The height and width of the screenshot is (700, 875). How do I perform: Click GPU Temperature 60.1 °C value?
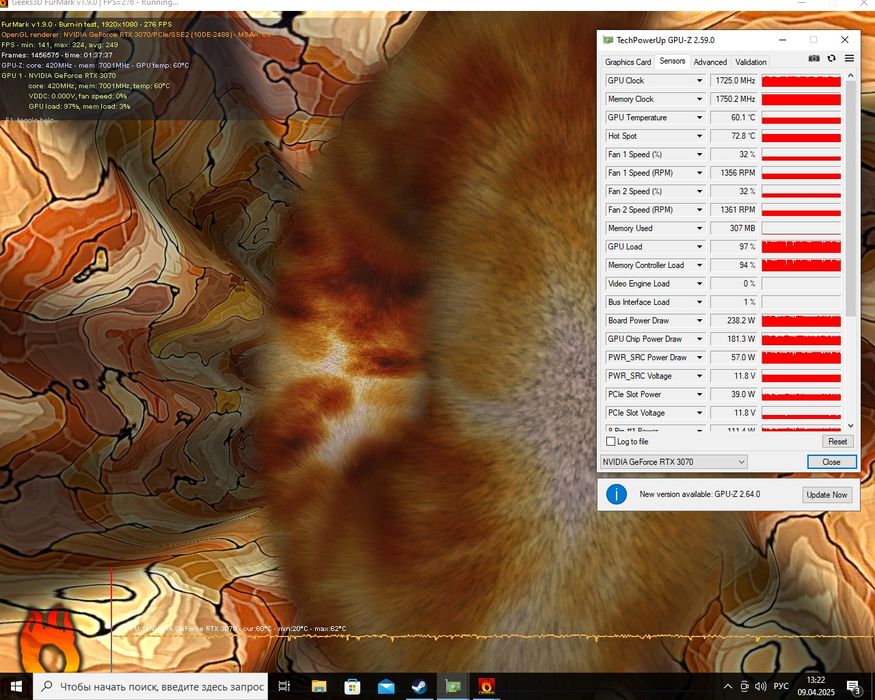(733, 118)
